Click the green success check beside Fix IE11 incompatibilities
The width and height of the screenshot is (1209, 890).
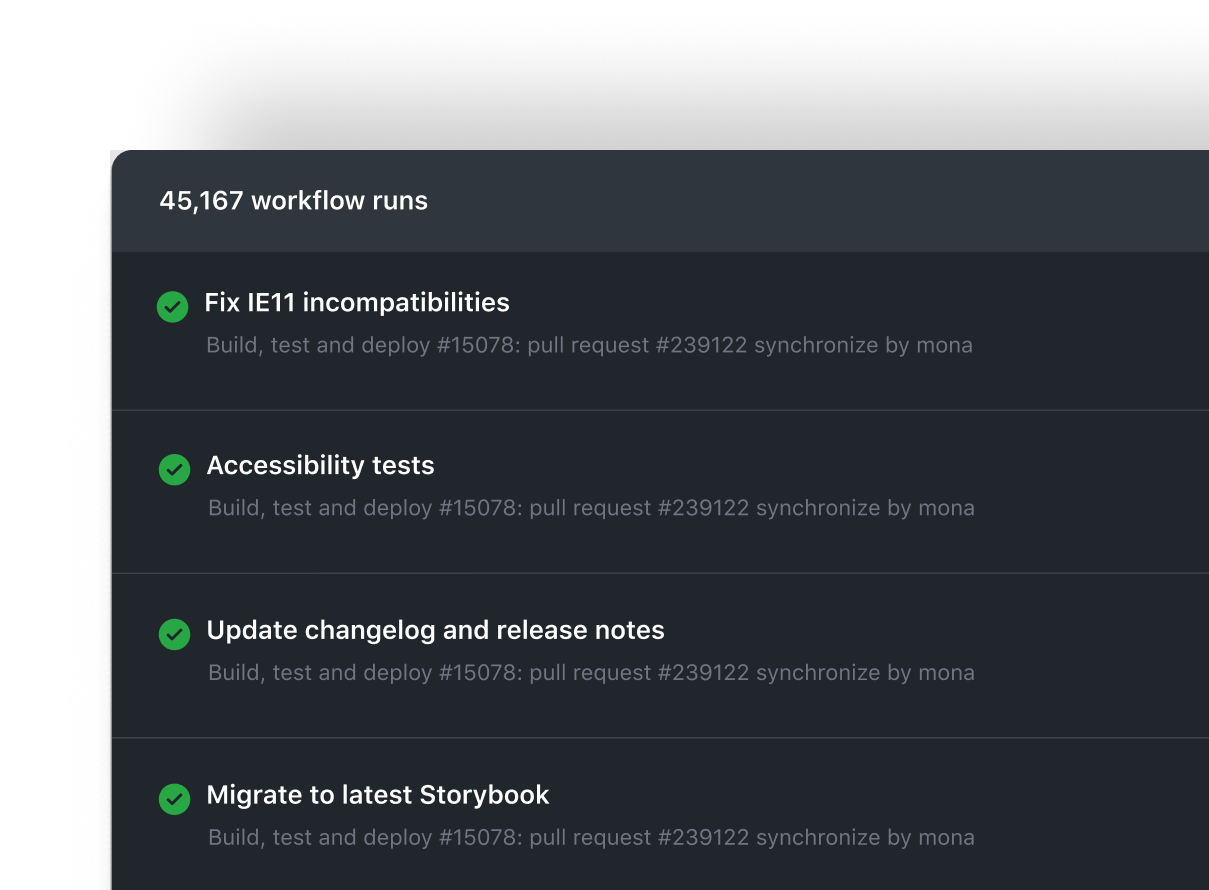(173, 307)
